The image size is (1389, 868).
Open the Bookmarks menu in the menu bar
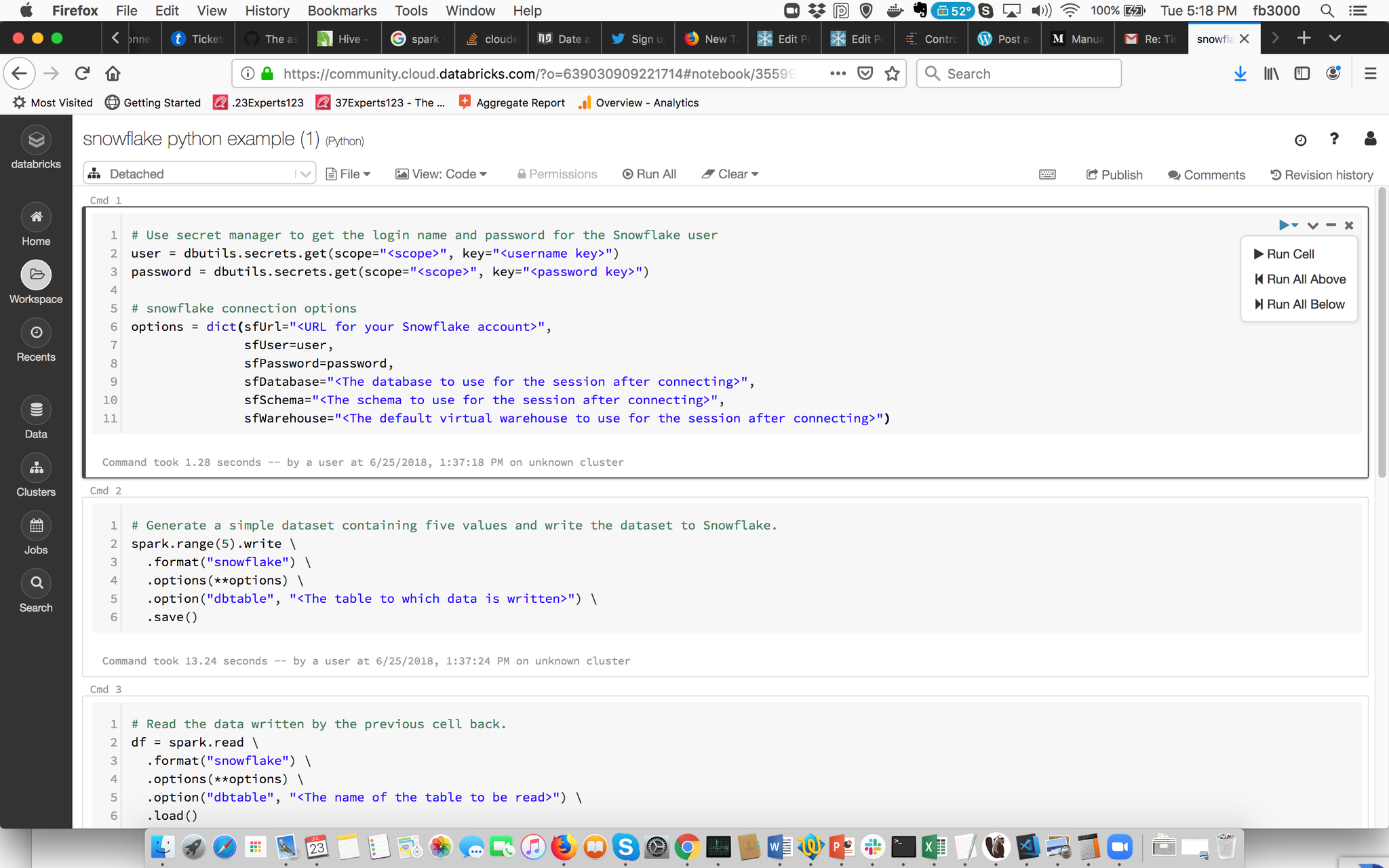[342, 10]
